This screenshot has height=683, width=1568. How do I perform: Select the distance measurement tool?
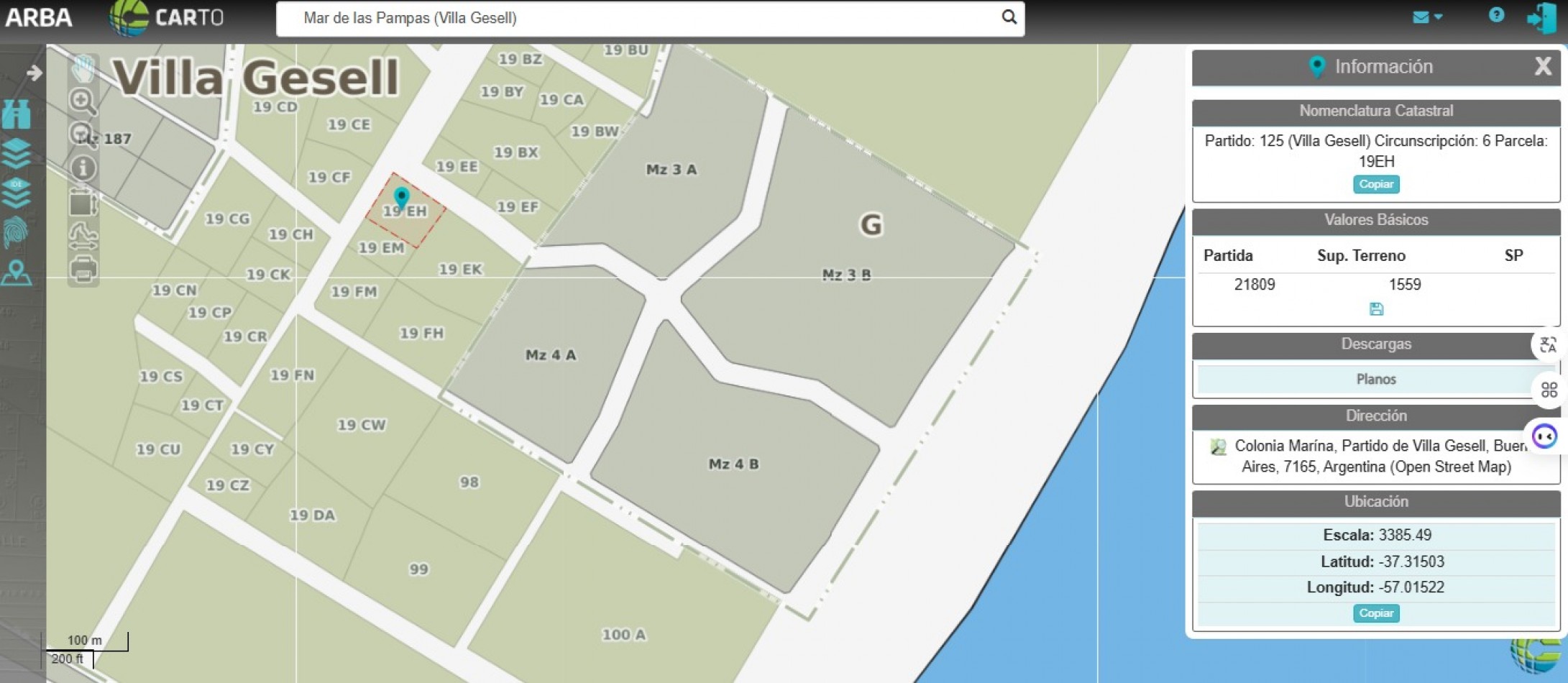point(83,236)
